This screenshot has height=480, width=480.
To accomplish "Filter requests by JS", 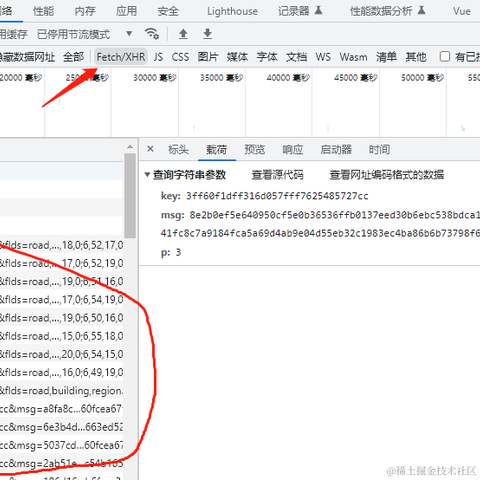I will [x=158, y=57].
